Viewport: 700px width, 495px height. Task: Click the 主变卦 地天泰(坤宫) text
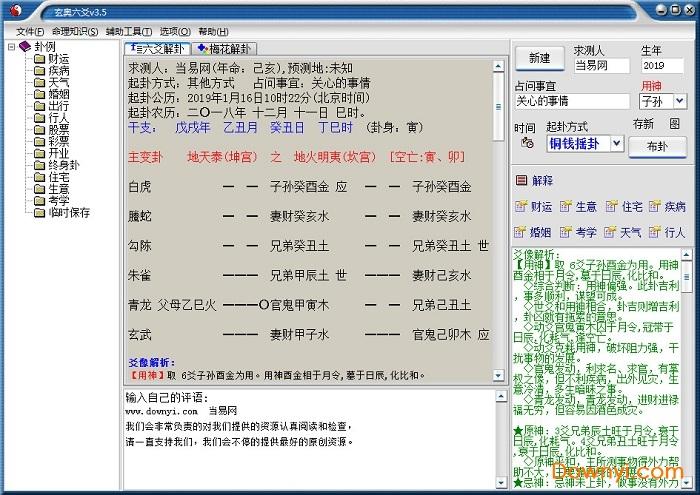coord(222,157)
